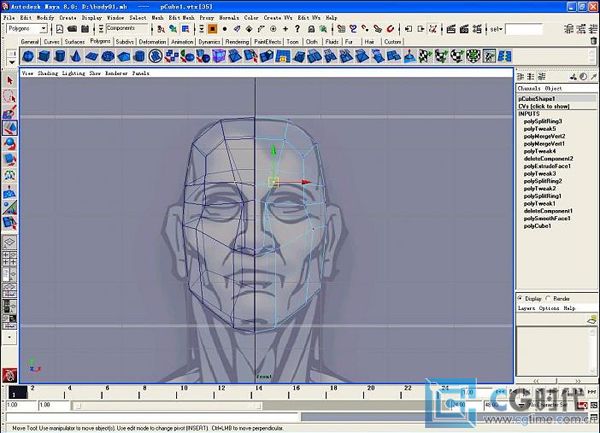The height and width of the screenshot is (433, 600).
Task: Open the Render current frame clapperboard icon
Action: pyautogui.click(x=451, y=29)
